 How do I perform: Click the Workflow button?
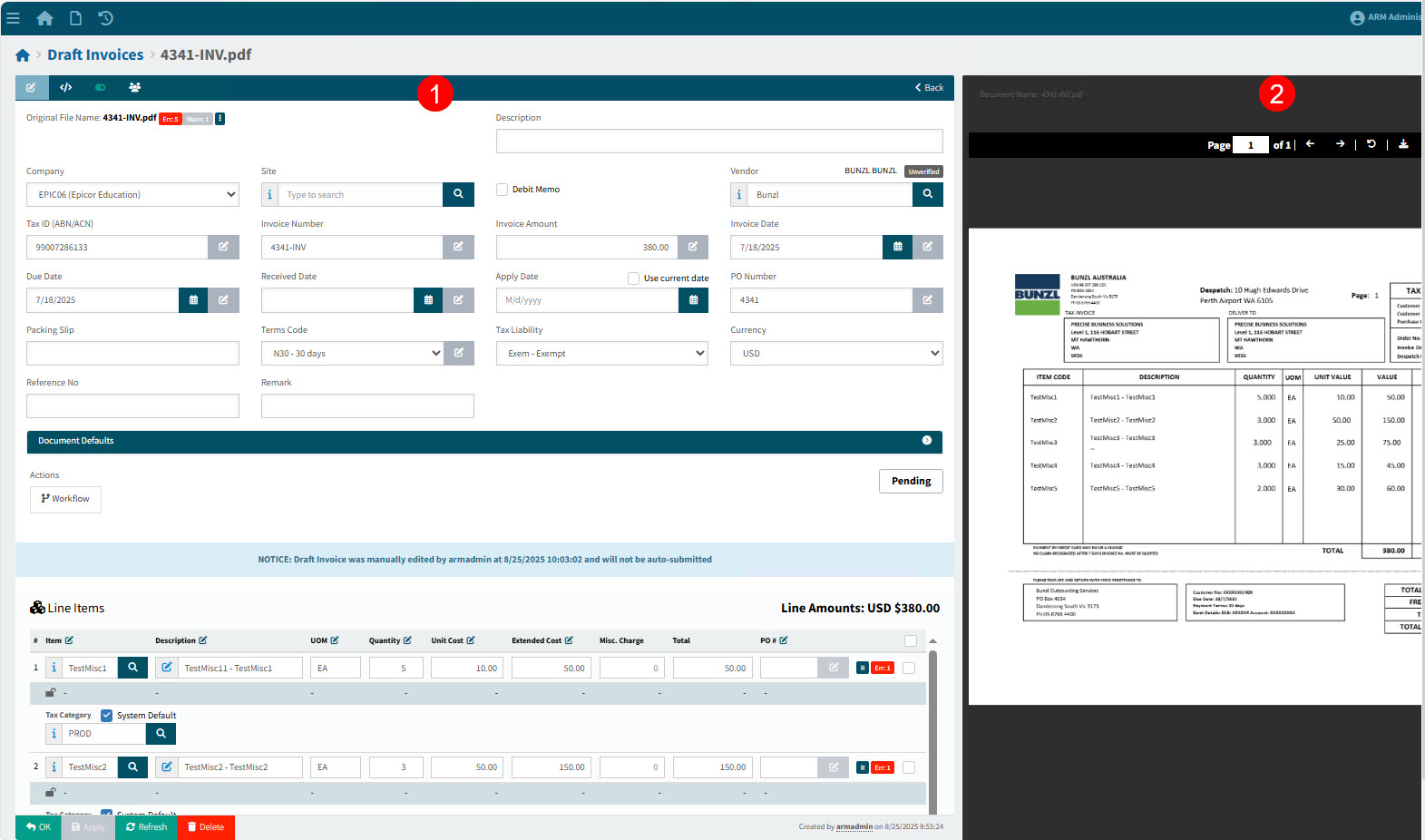click(65, 499)
